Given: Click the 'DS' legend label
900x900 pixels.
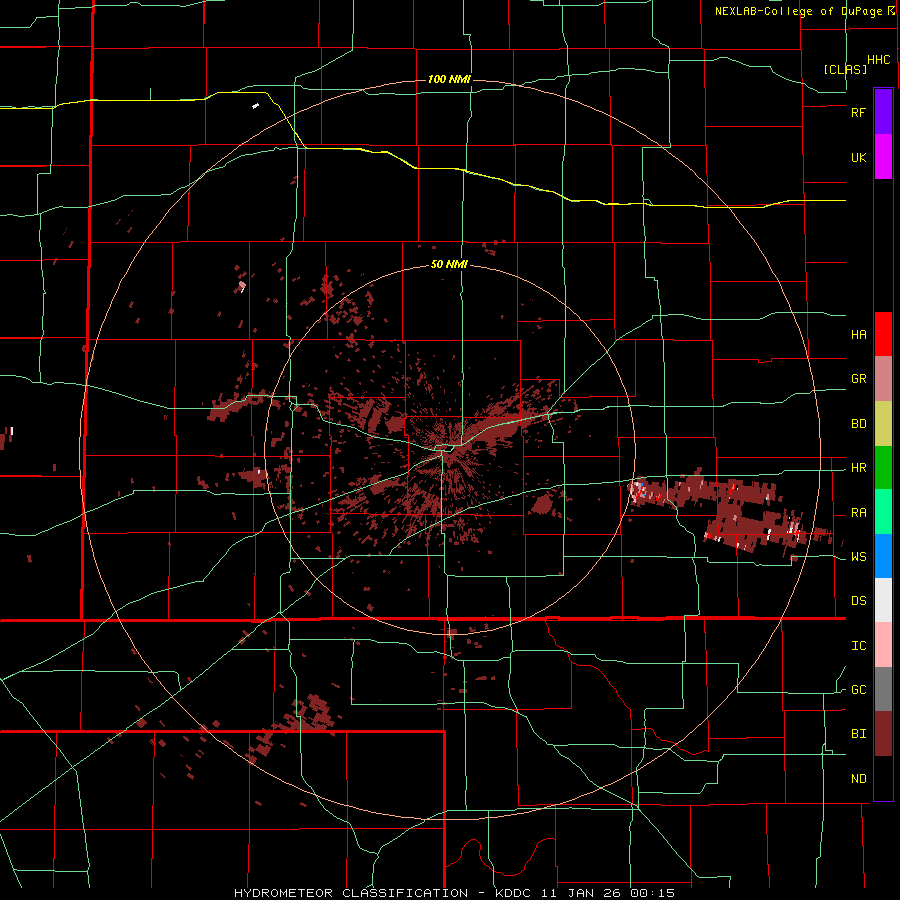Looking at the screenshot, I should (859, 601).
